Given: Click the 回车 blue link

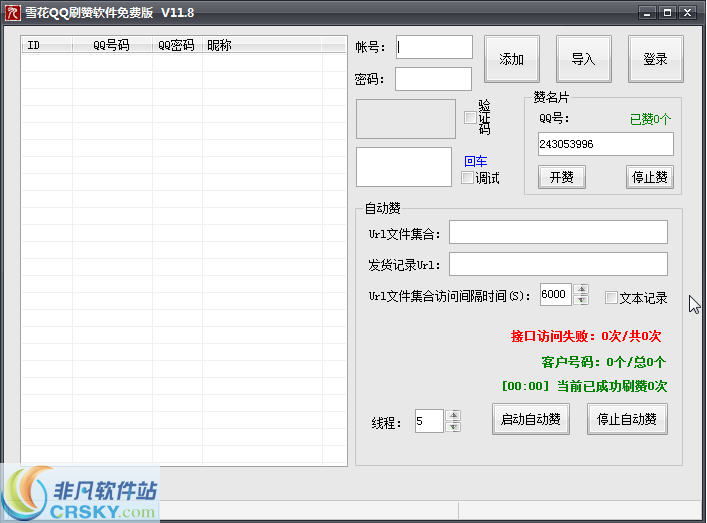Looking at the screenshot, I should 475,160.
